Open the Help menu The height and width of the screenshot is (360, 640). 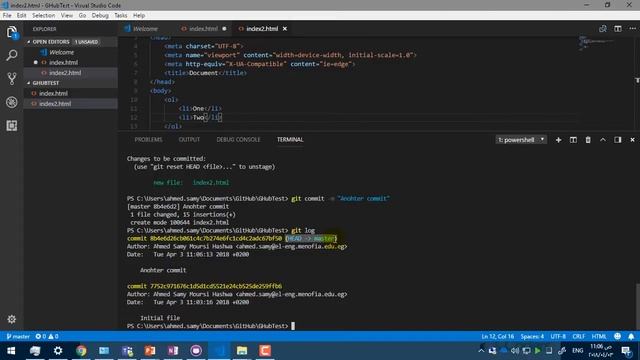pyautogui.click(x=139, y=16)
